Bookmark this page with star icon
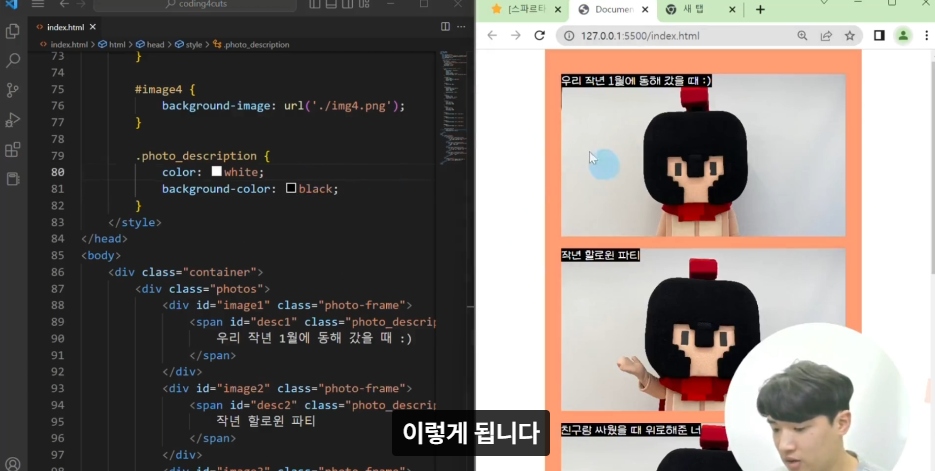 click(850, 36)
